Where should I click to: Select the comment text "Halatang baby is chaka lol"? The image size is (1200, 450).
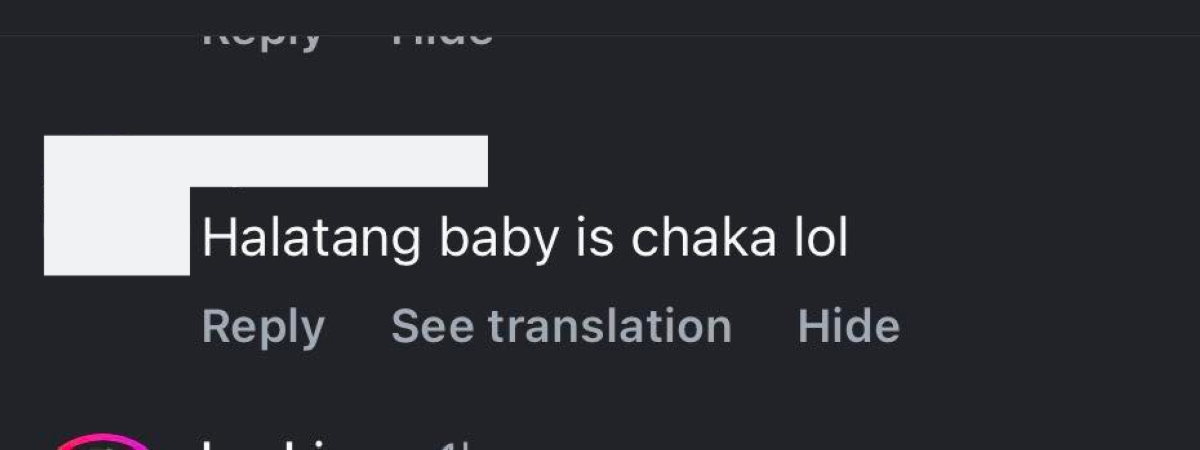point(524,239)
